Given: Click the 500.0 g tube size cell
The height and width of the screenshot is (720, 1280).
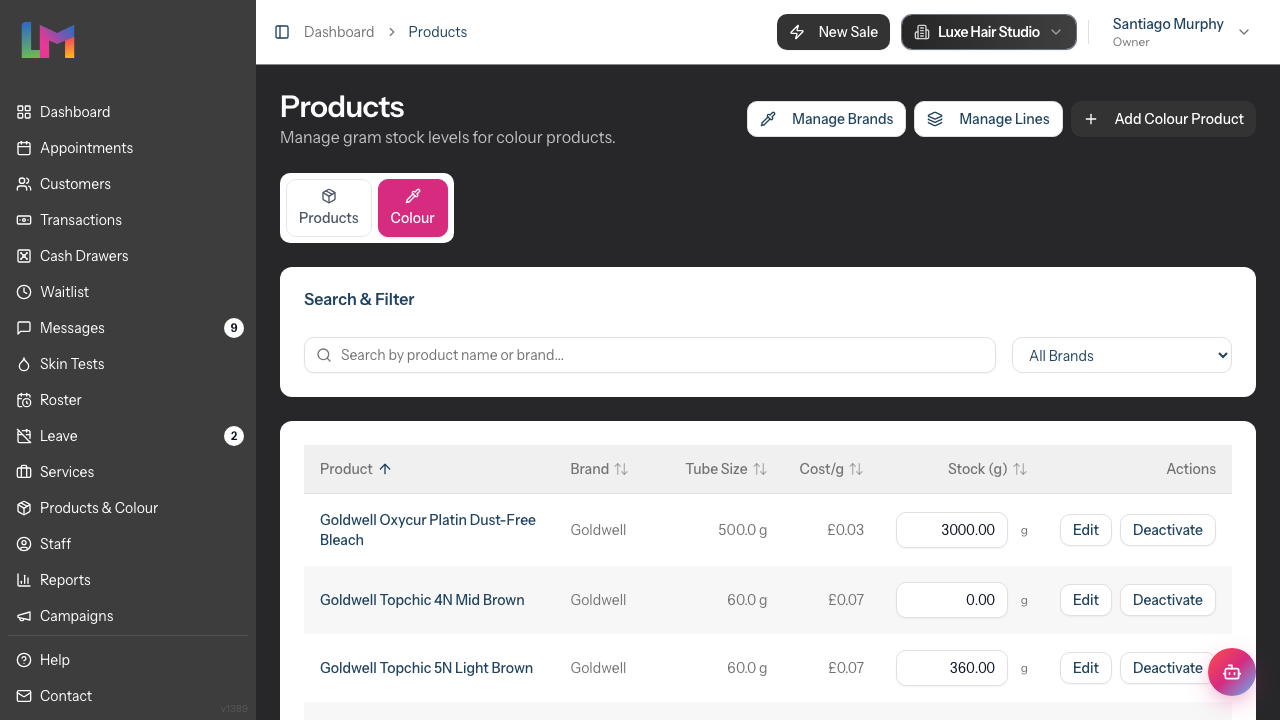Looking at the screenshot, I should (743, 530).
